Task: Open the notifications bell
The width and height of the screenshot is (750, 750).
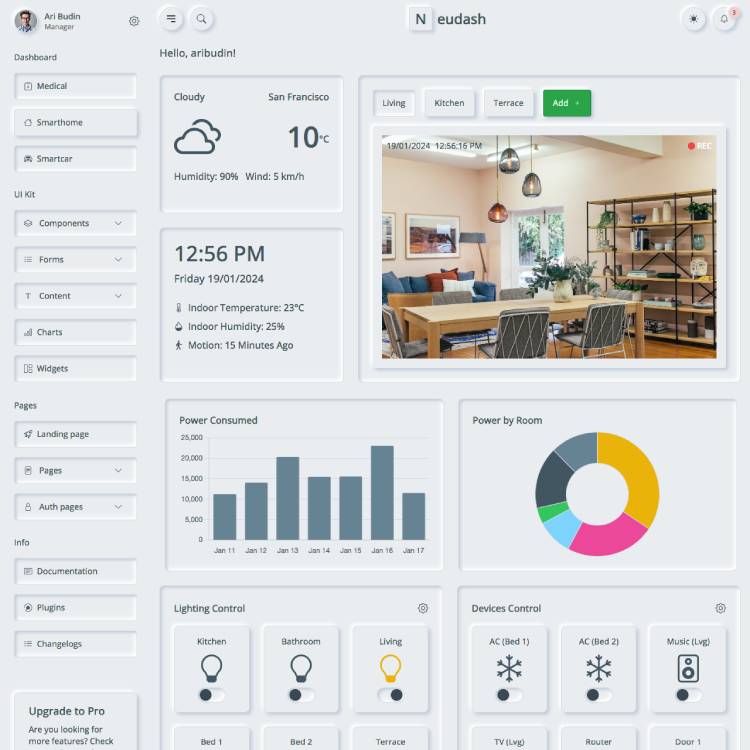Action: [x=724, y=19]
